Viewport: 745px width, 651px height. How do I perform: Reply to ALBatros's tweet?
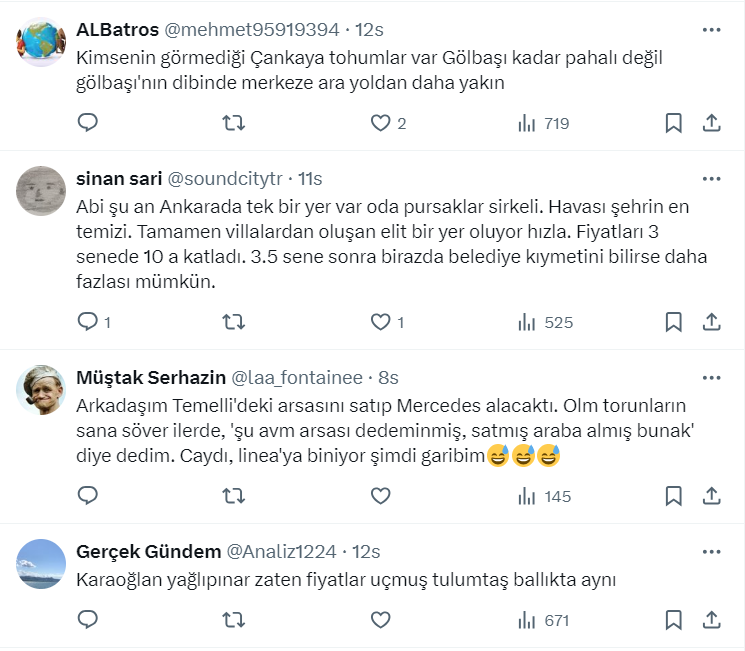pyautogui.click(x=88, y=123)
